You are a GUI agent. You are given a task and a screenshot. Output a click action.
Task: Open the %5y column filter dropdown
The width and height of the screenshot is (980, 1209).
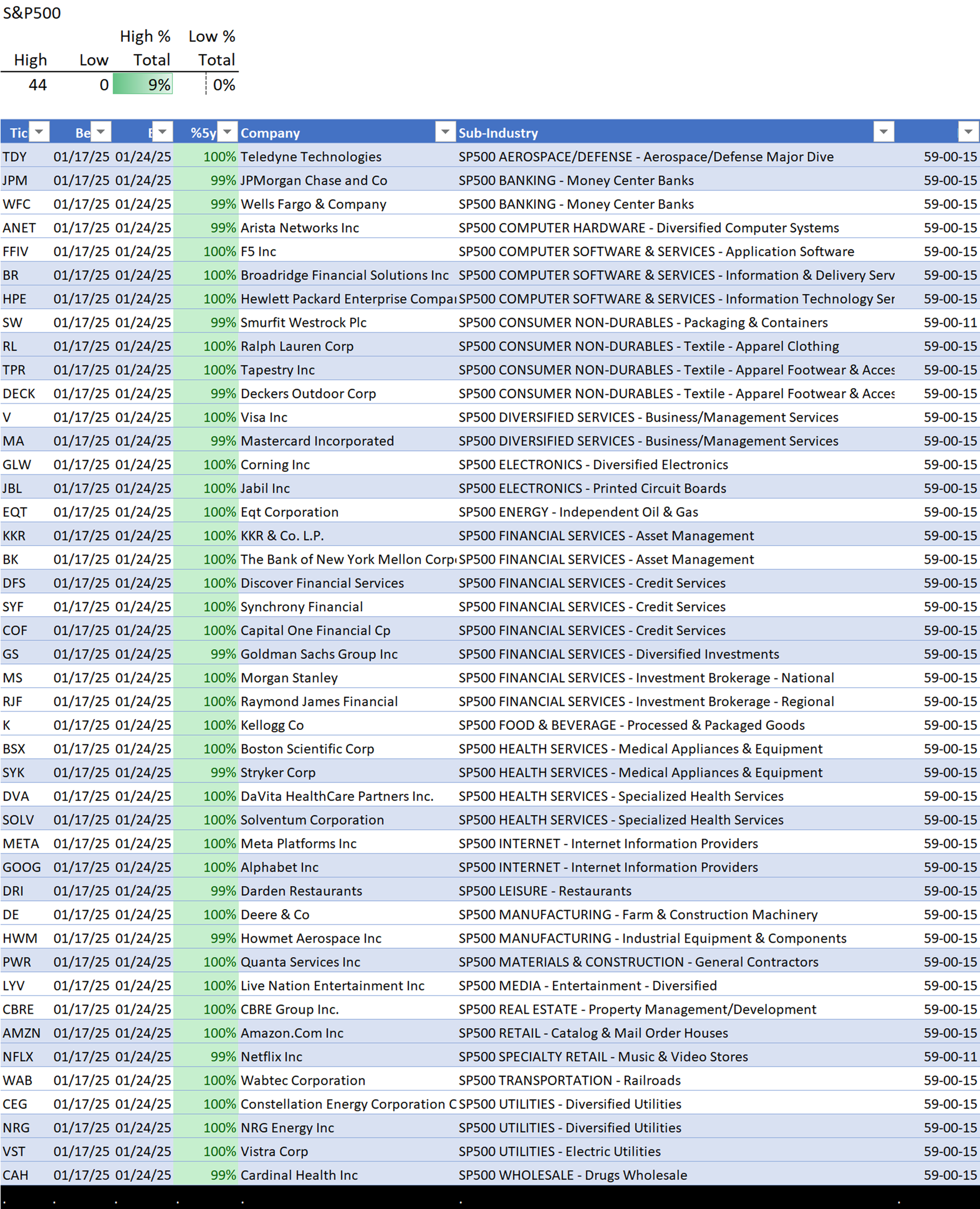(227, 132)
